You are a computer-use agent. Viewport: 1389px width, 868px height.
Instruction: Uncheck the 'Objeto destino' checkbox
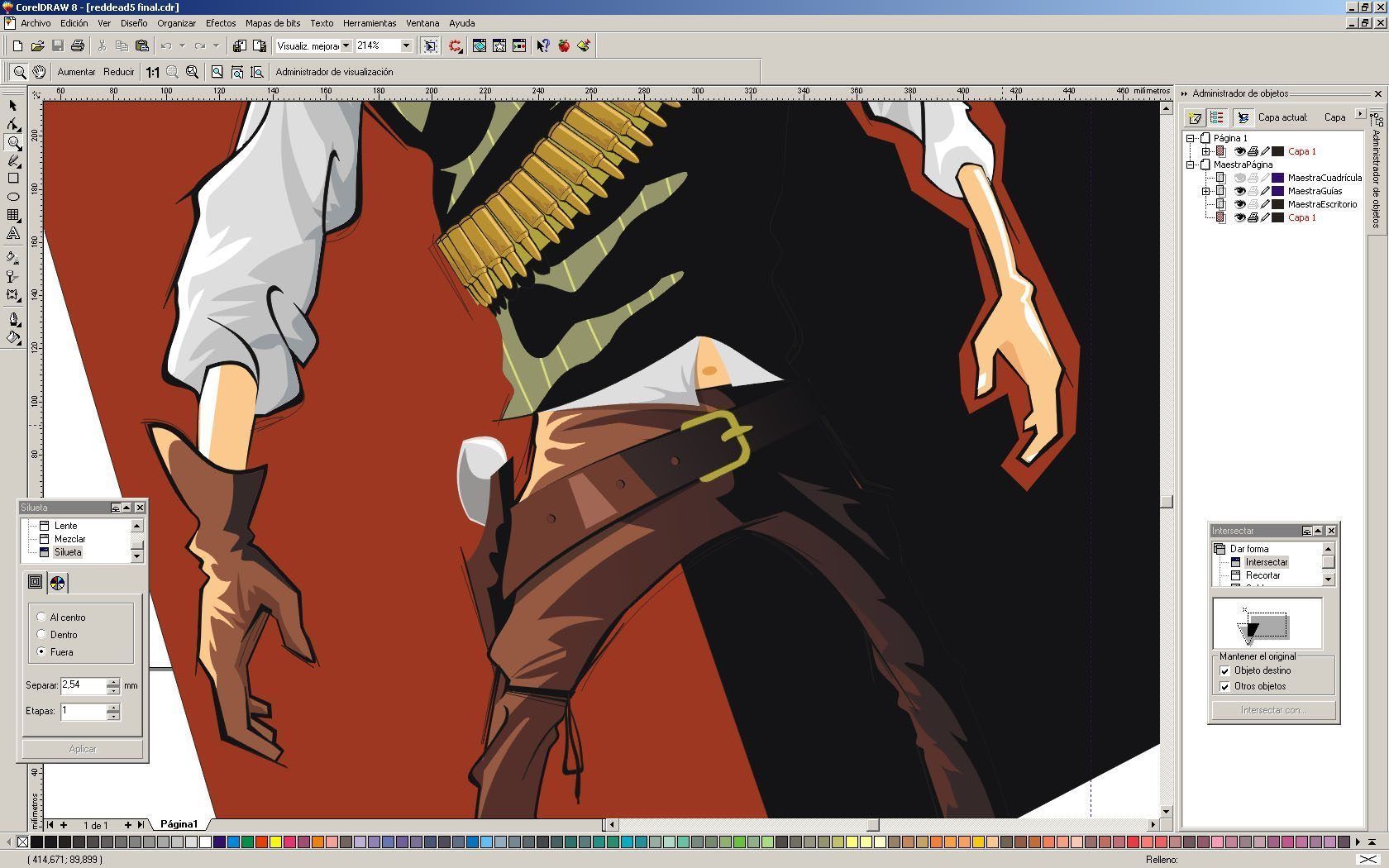point(1224,670)
